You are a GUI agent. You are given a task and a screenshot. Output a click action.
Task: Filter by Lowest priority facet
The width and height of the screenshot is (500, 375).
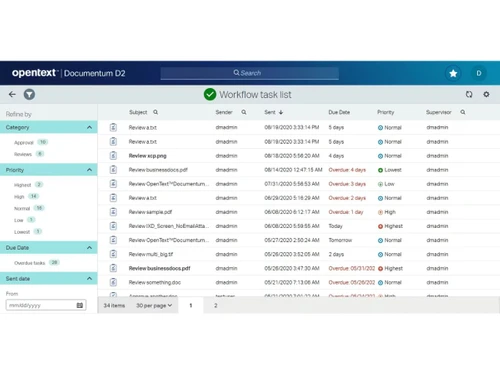[22, 232]
